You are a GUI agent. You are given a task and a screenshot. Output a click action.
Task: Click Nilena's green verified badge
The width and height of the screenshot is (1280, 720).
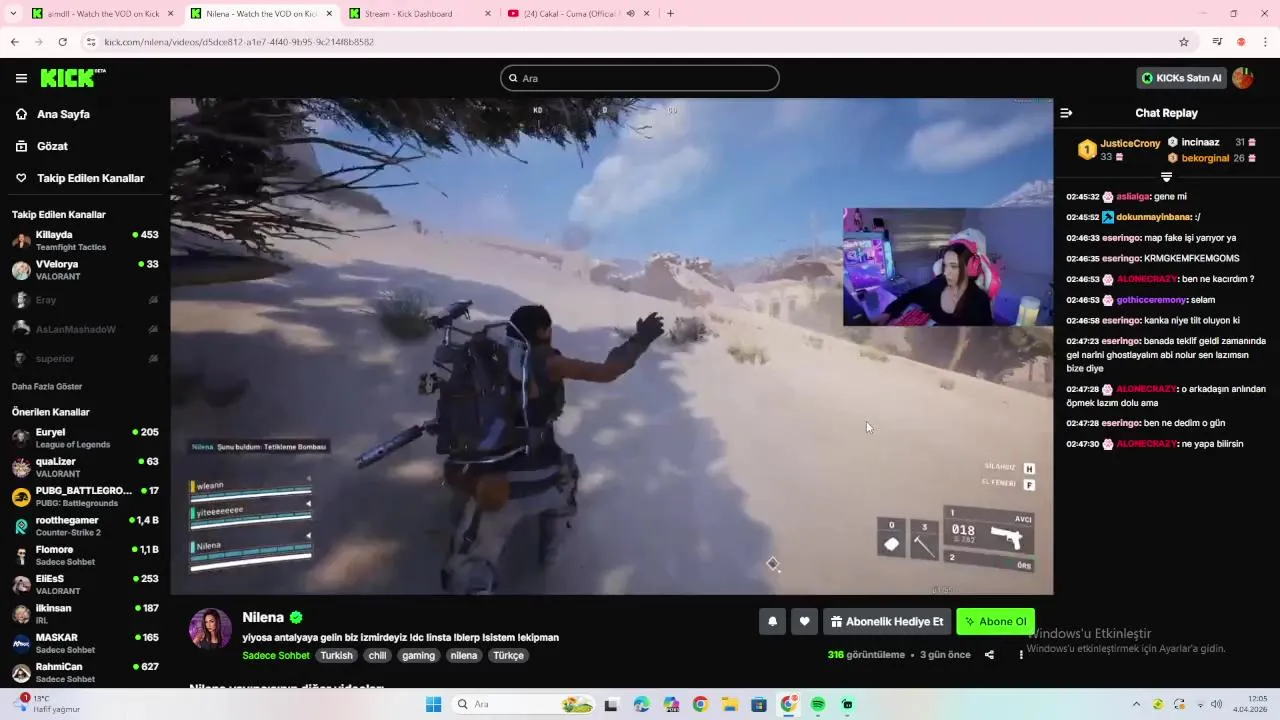[296, 618]
